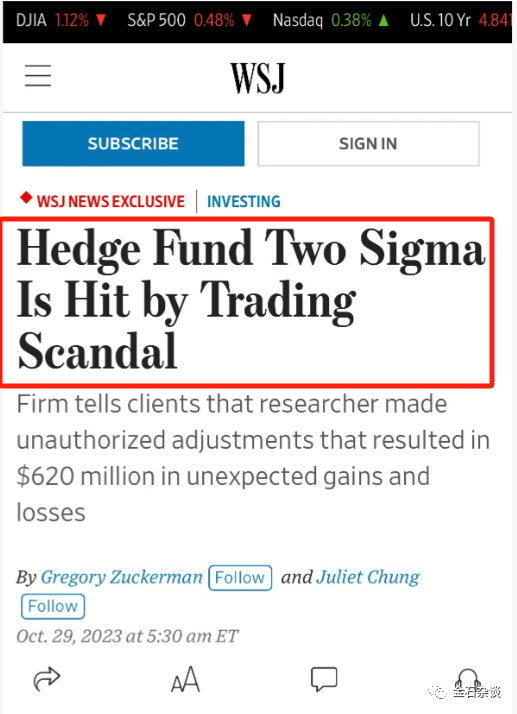Screen dimensions: 517x714
Task: Open the comments speech bubble
Action: point(324,679)
